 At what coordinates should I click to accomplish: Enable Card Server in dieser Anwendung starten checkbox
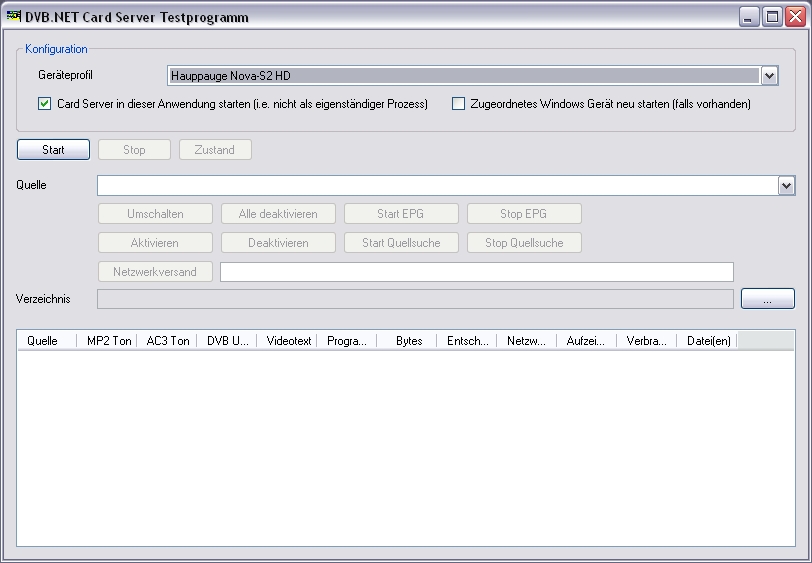(44, 104)
